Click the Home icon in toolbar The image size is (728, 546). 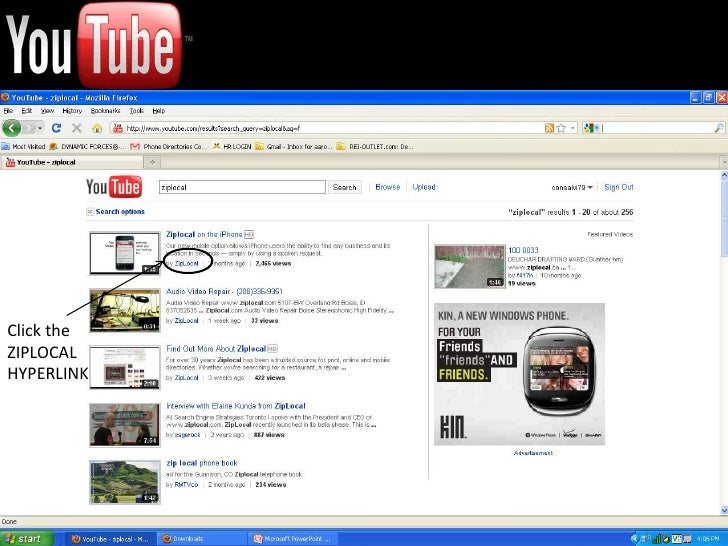tap(97, 128)
